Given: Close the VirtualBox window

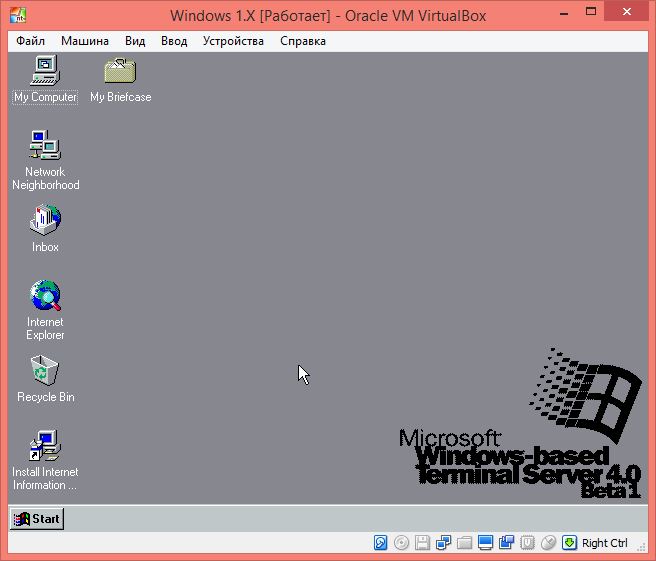Looking at the screenshot, I should tap(626, 12).
